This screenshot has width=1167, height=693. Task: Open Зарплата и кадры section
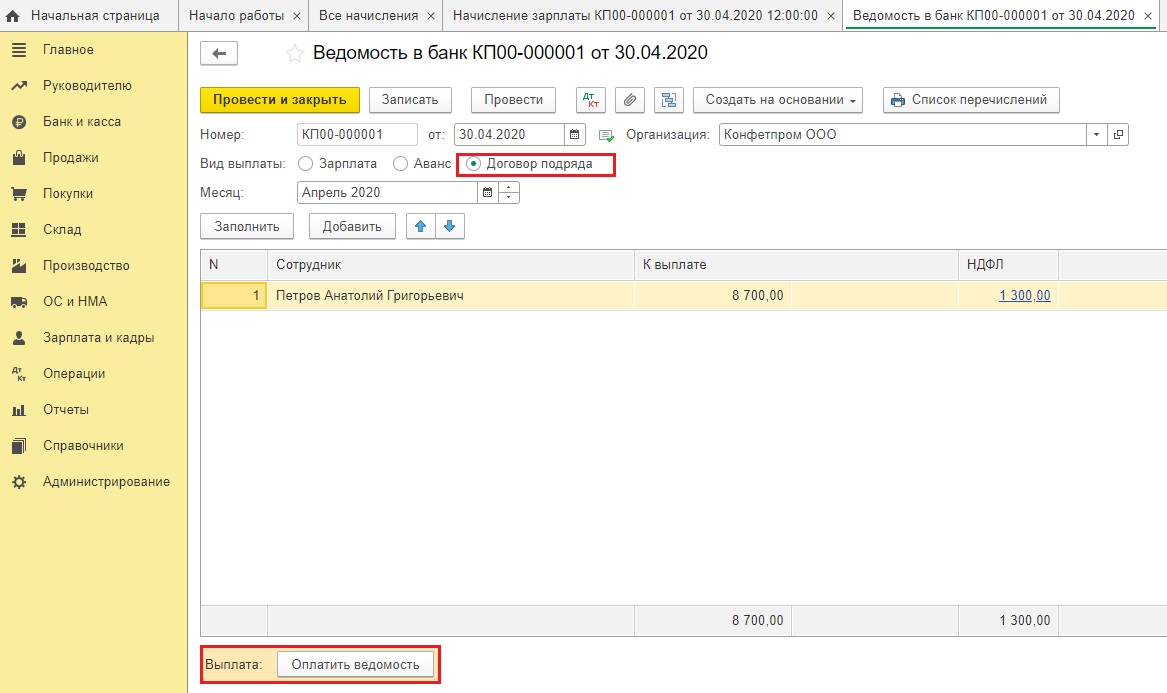[x=98, y=338]
